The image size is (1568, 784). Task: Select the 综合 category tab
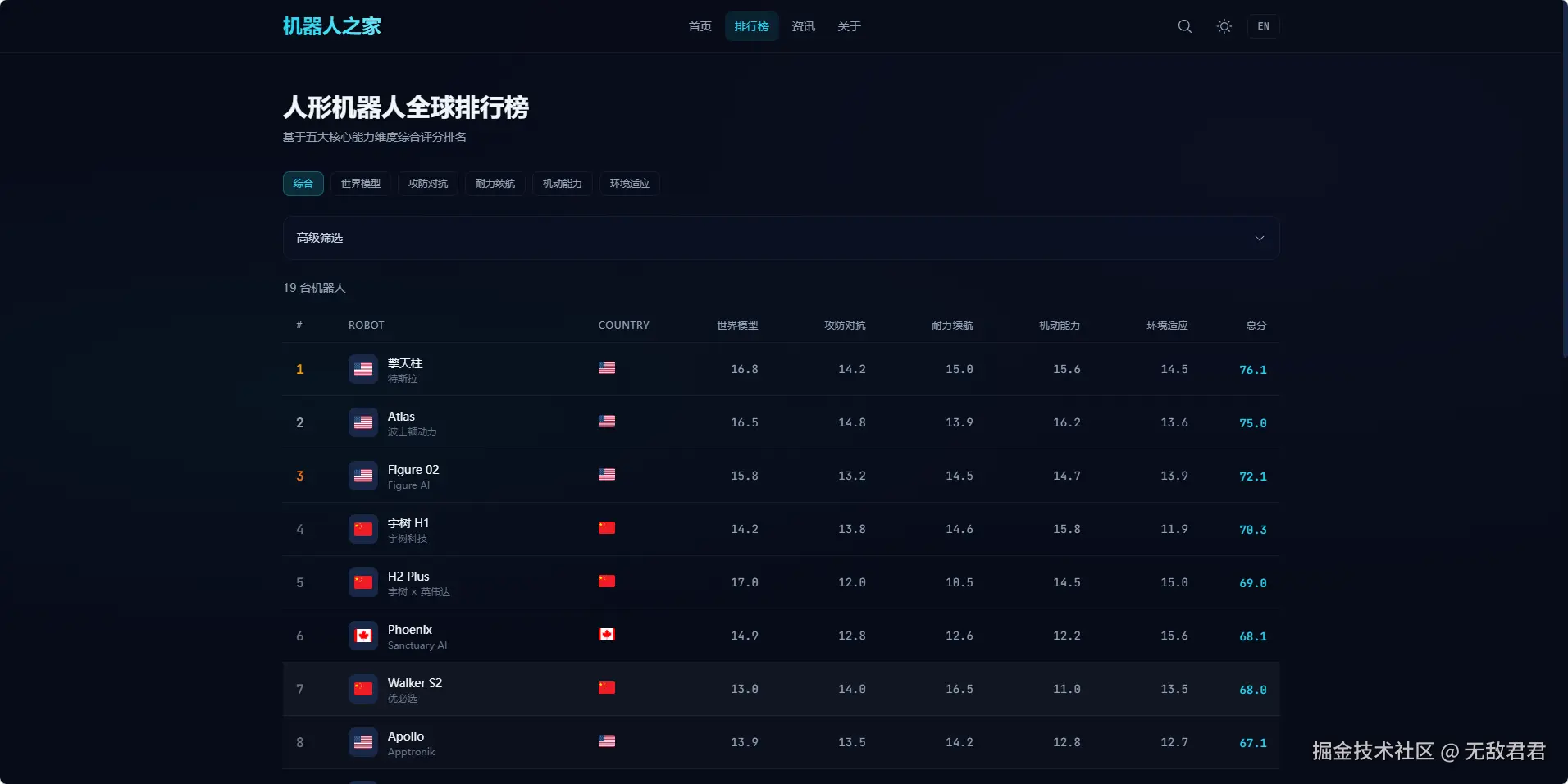coord(303,184)
